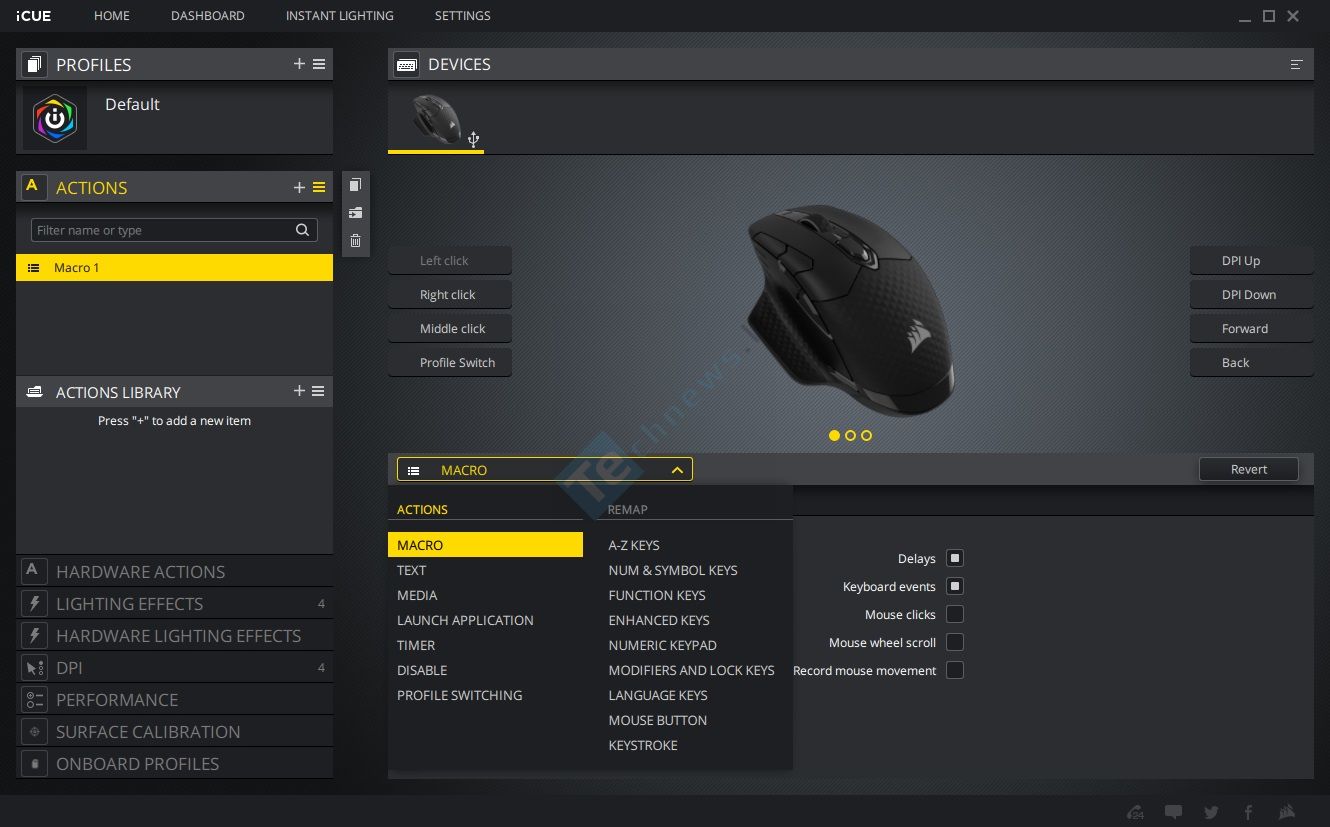Enable the Mouse wheel scroll checkbox
The height and width of the screenshot is (827, 1330).
tap(955, 642)
